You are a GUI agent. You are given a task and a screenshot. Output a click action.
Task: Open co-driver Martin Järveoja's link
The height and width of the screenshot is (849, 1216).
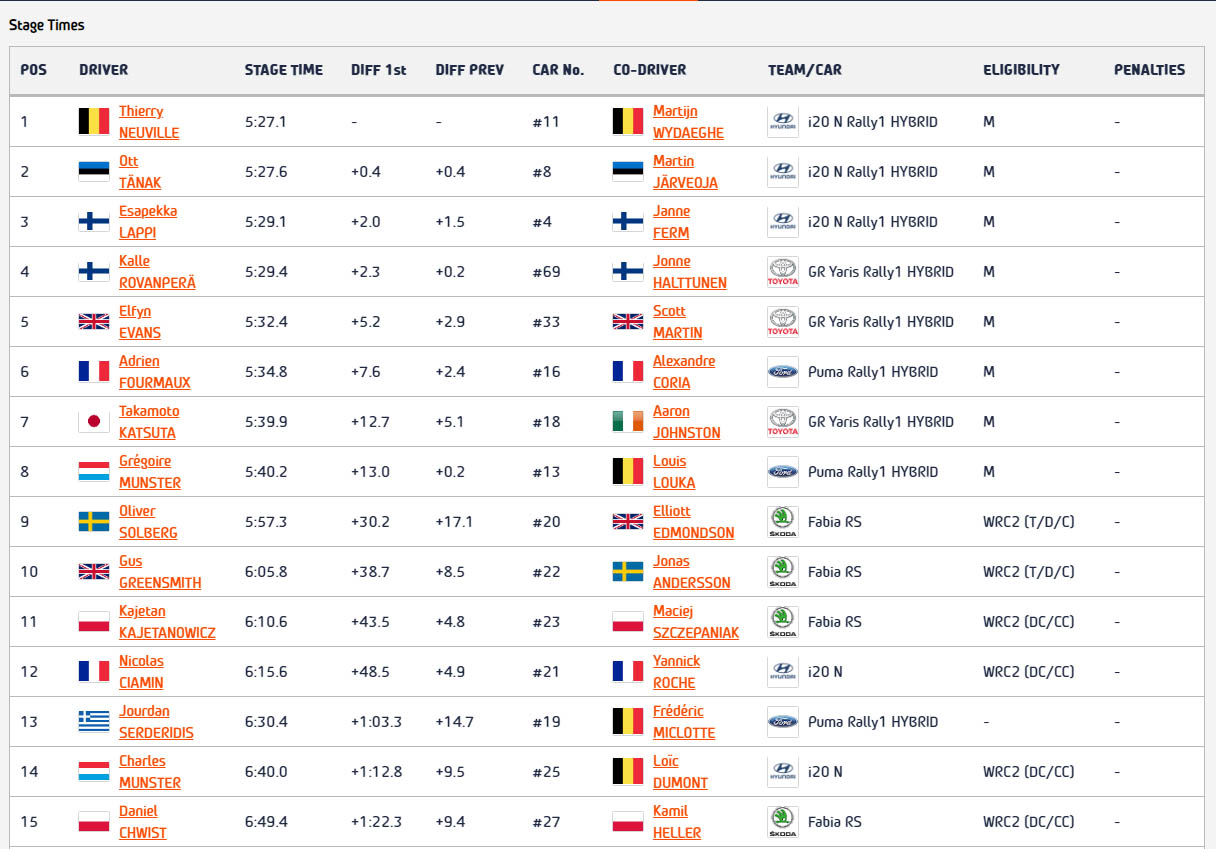coord(685,172)
